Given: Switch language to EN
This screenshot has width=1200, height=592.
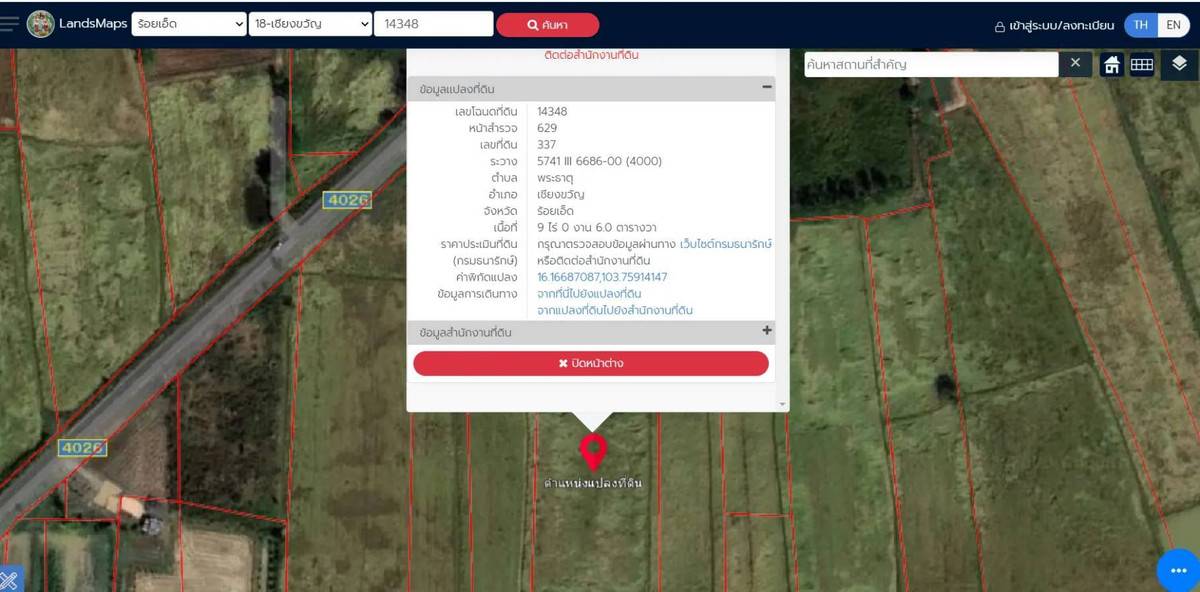Looking at the screenshot, I should click(x=1174, y=25).
